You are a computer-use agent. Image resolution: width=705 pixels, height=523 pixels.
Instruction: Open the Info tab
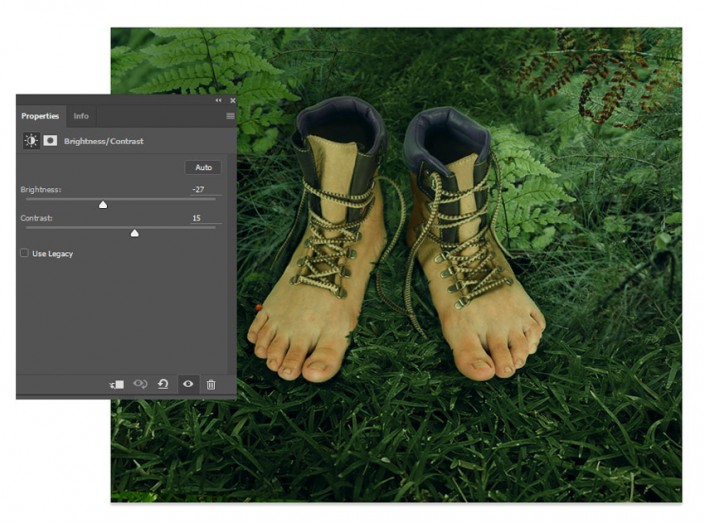point(81,116)
